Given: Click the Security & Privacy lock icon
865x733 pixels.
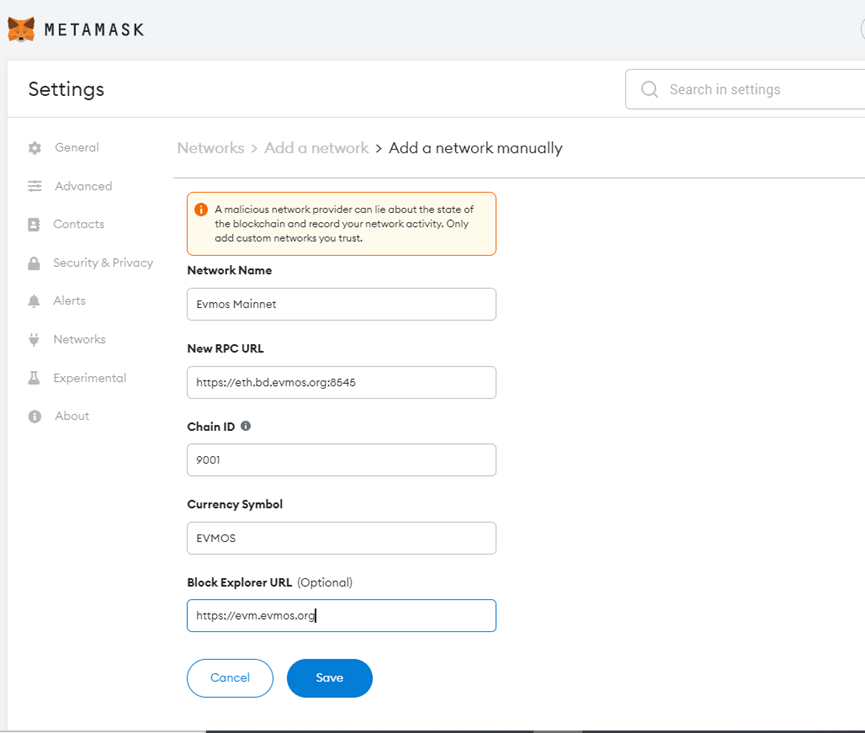Looking at the screenshot, I should pyautogui.click(x=34, y=263).
